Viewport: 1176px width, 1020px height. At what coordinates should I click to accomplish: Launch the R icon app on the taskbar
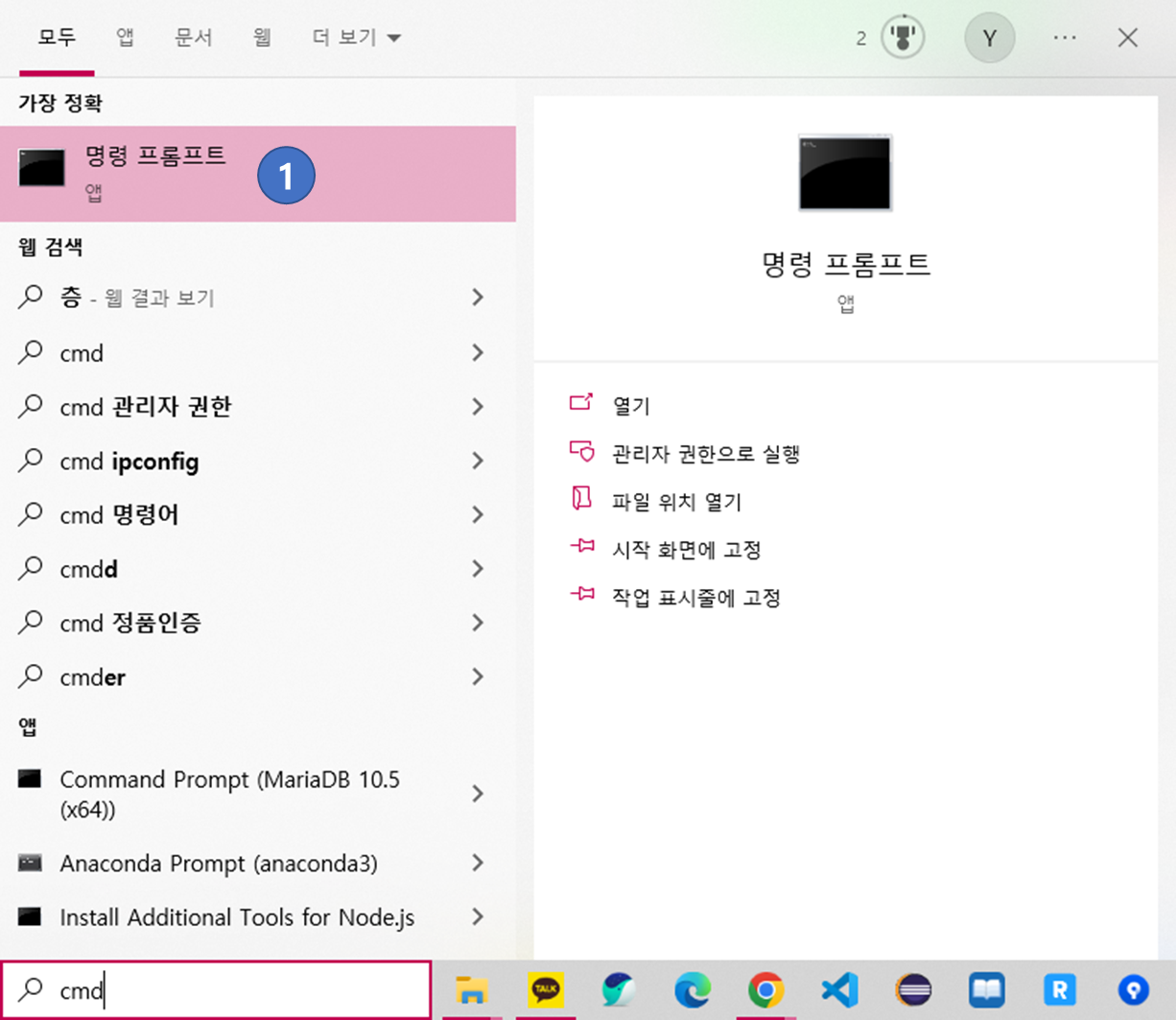click(x=1060, y=989)
